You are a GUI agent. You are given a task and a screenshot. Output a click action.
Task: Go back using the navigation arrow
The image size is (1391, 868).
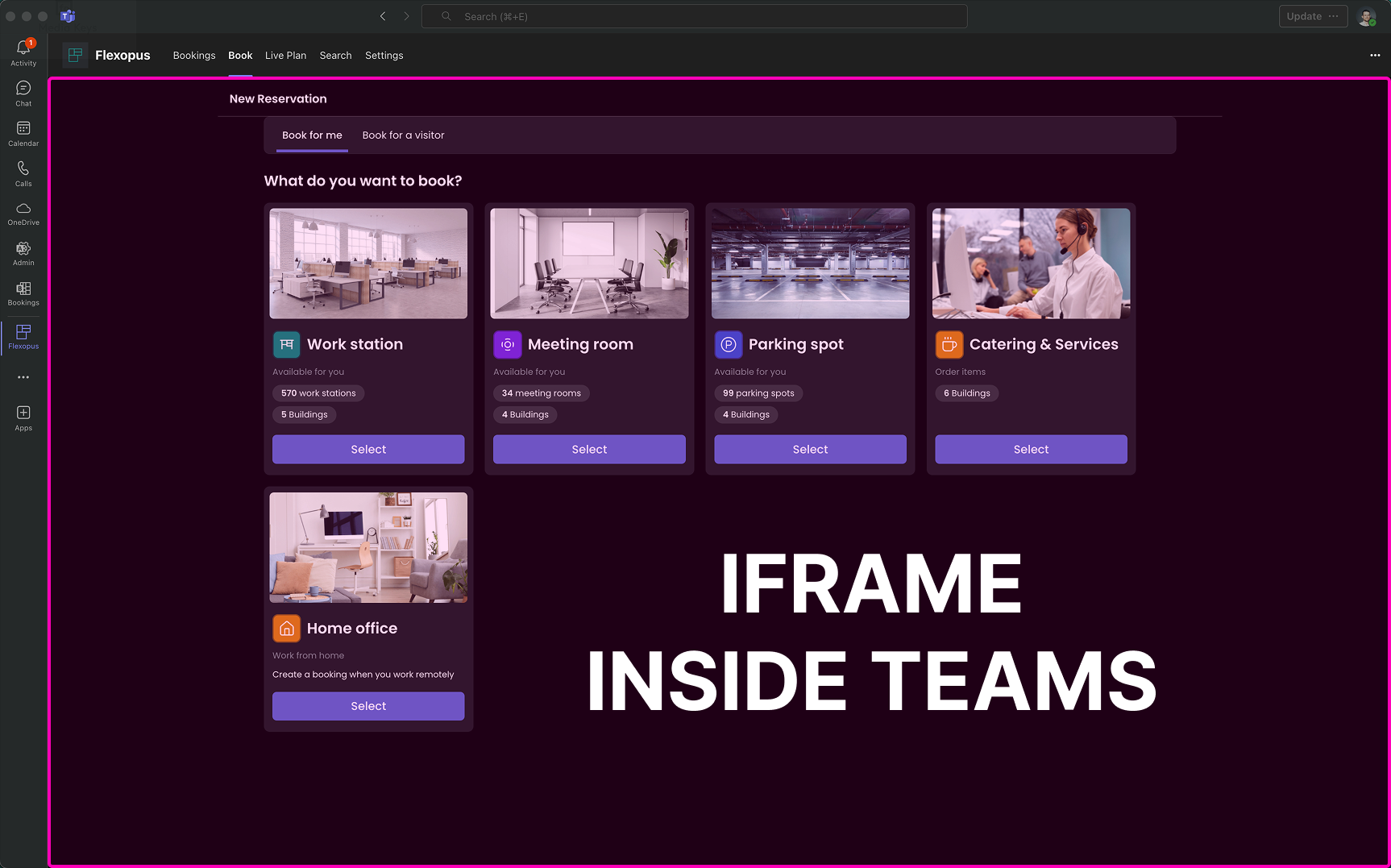(x=383, y=16)
